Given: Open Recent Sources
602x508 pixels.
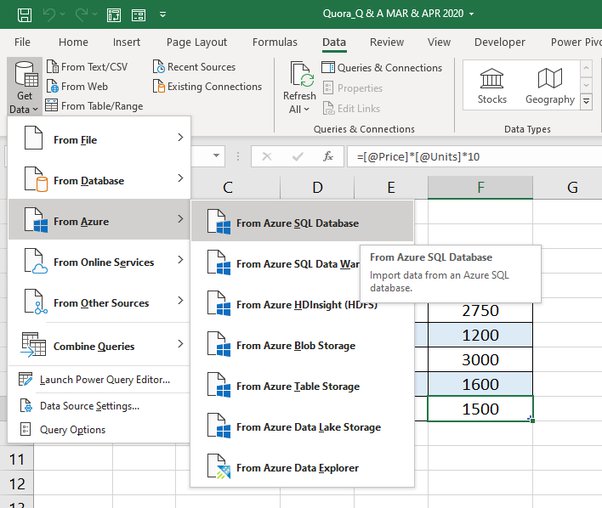Looking at the screenshot, I should [x=194, y=67].
